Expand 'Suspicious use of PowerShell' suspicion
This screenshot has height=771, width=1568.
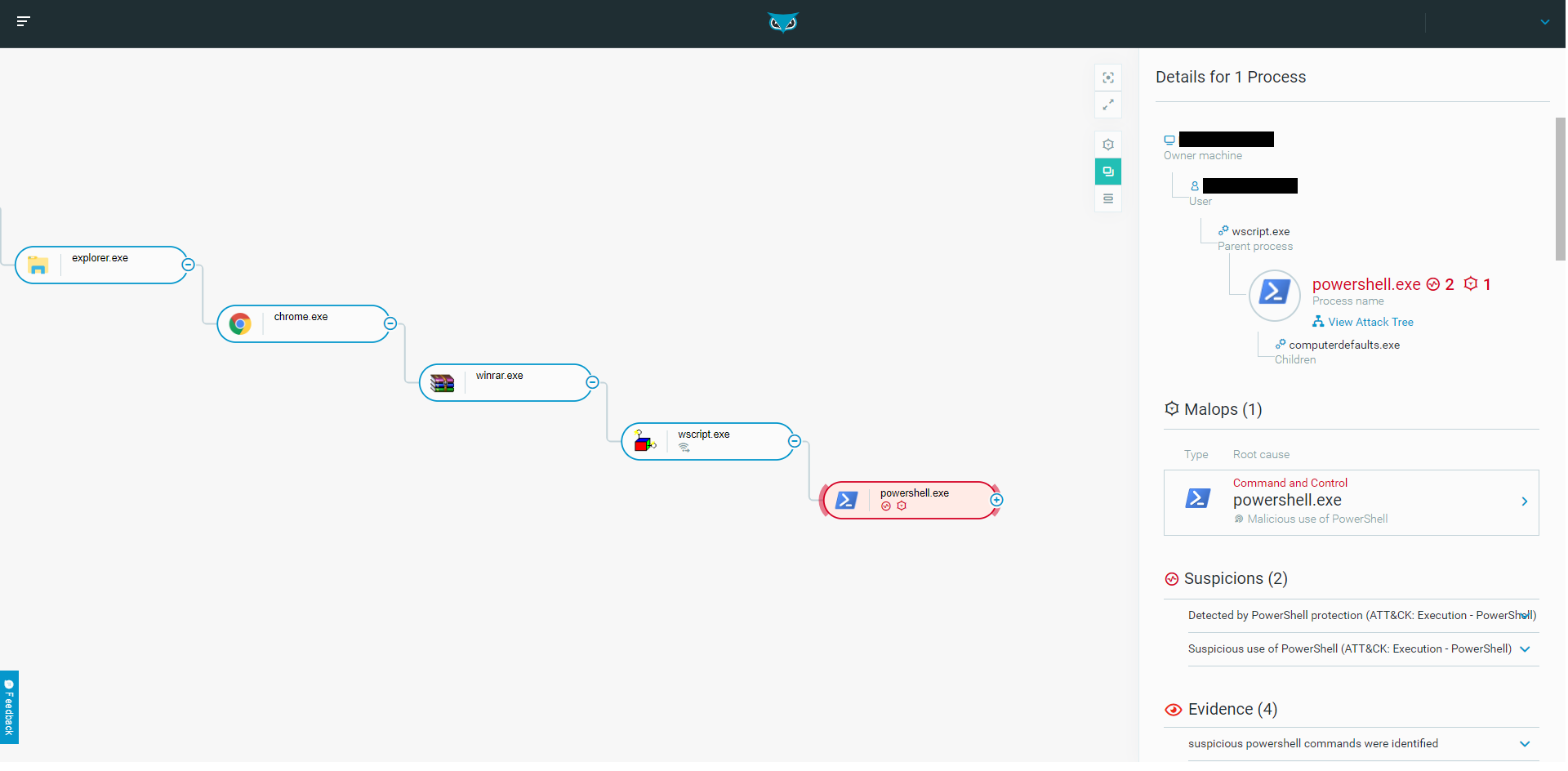pyautogui.click(x=1524, y=649)
